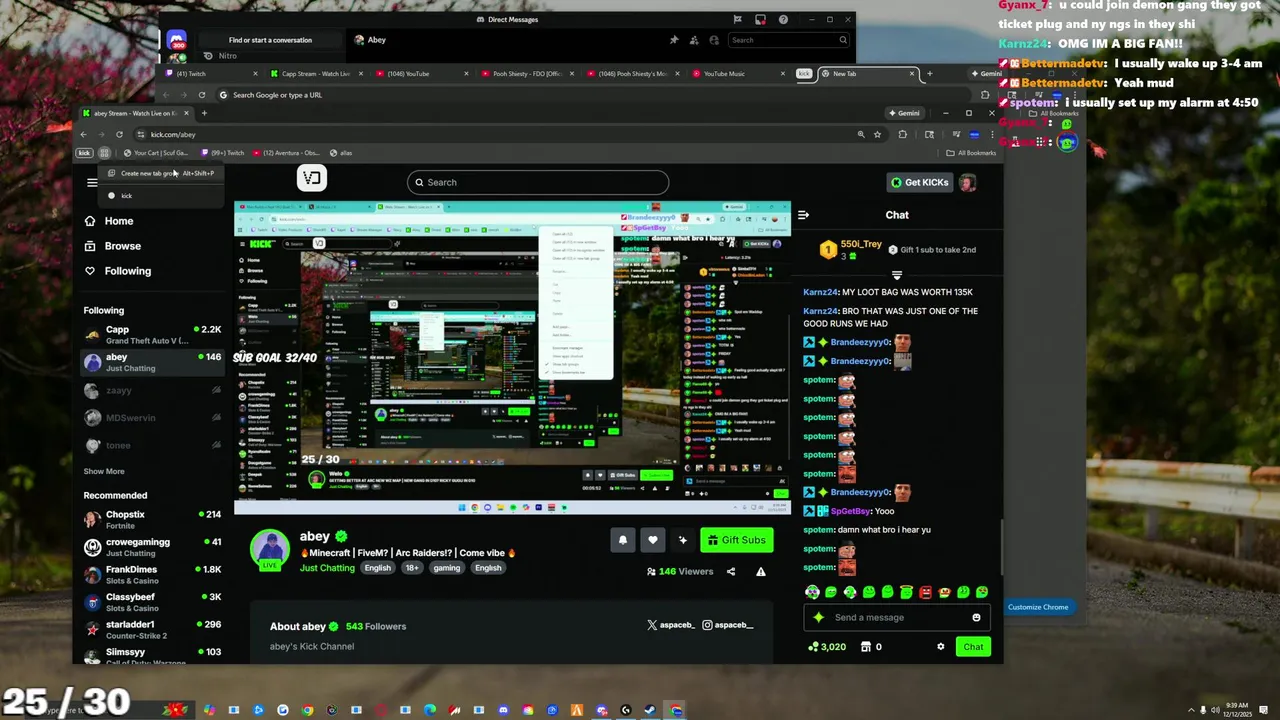Select abey channel in Following list
The height and width of the screenshot is (720, 1280).
pyautogui.click(x=152, y=362)
